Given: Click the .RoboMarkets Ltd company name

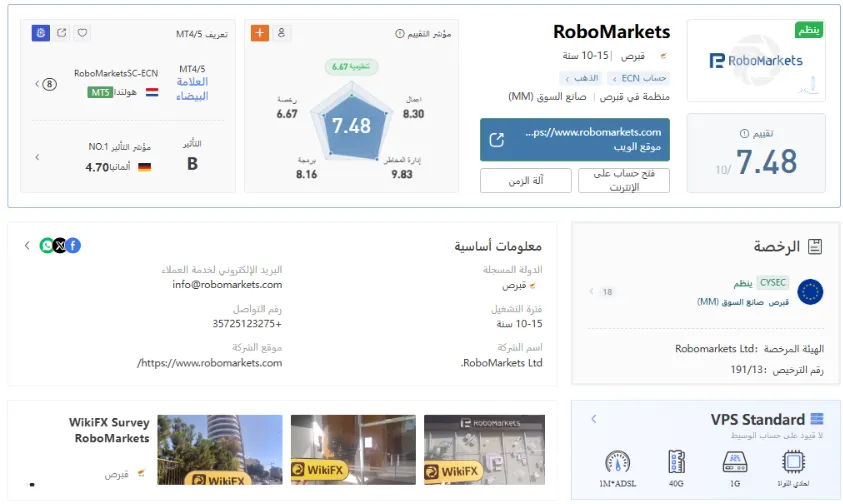Looking at the screenshot, I should tap(501, 363).
